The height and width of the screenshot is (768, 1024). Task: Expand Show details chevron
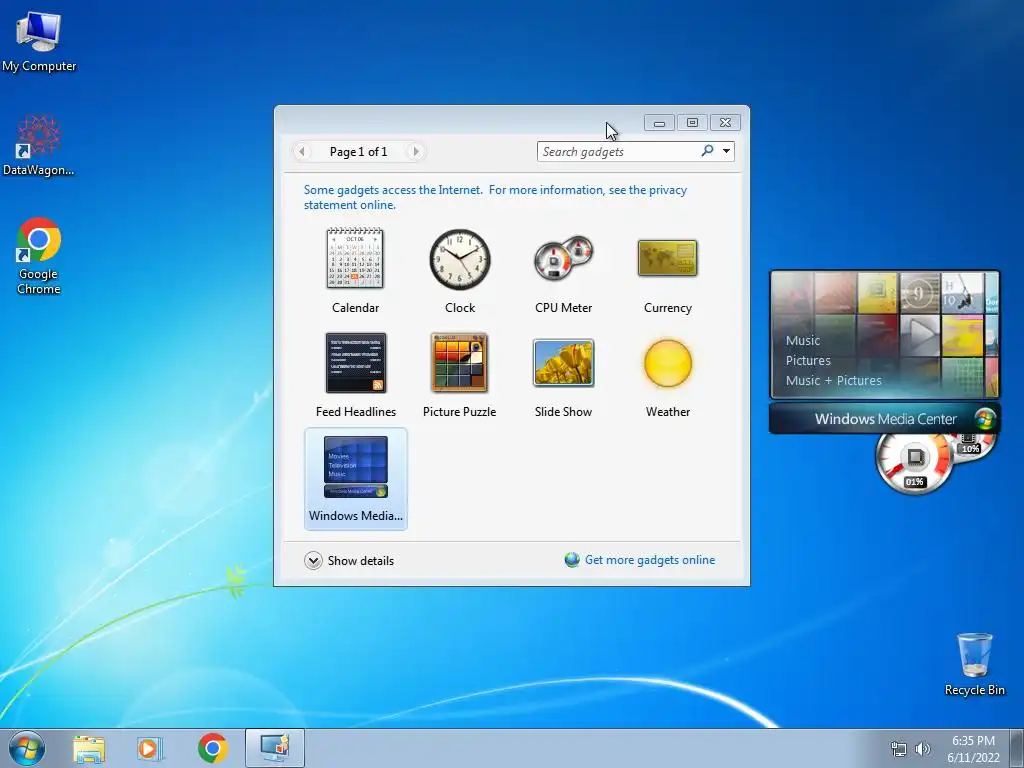click(313, 560)
